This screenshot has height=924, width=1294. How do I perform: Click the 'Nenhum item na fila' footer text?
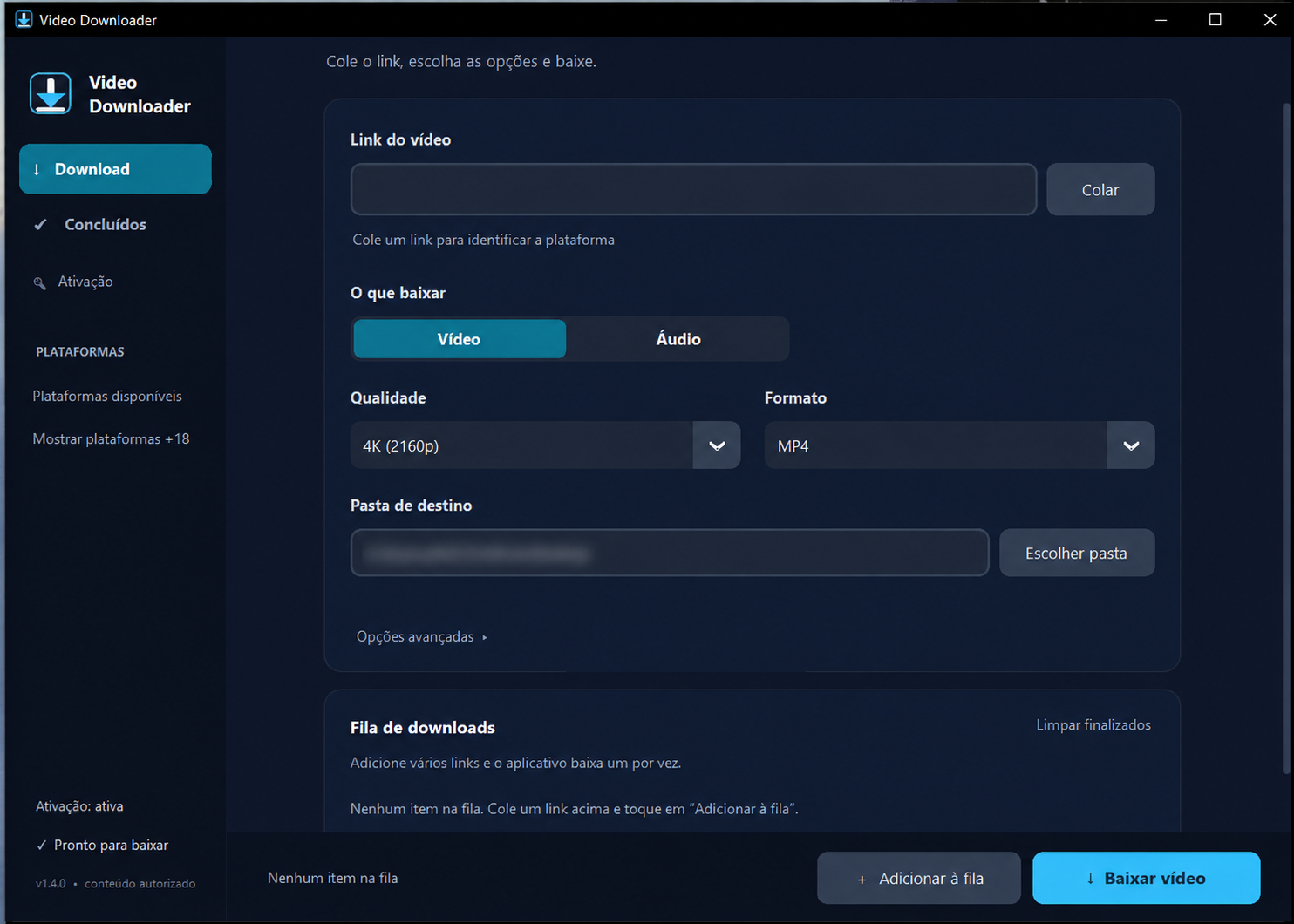(x=333, y=878)
